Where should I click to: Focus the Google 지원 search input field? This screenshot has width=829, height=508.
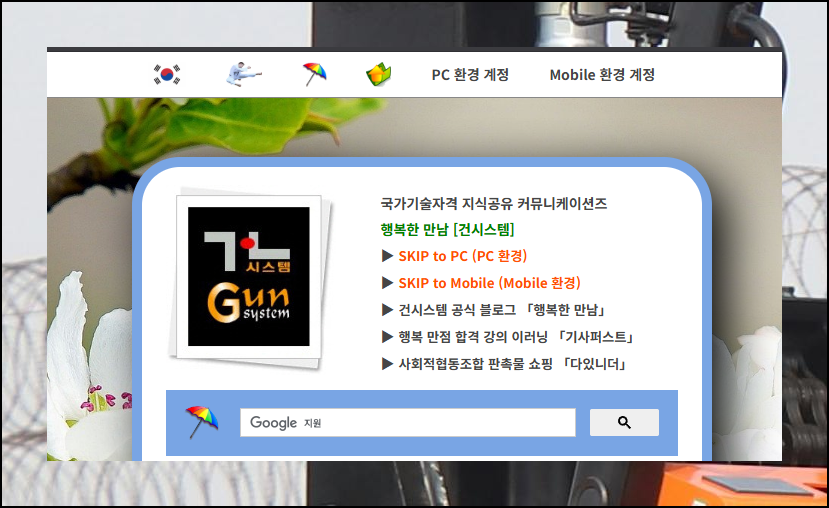(x=408, y=422)
